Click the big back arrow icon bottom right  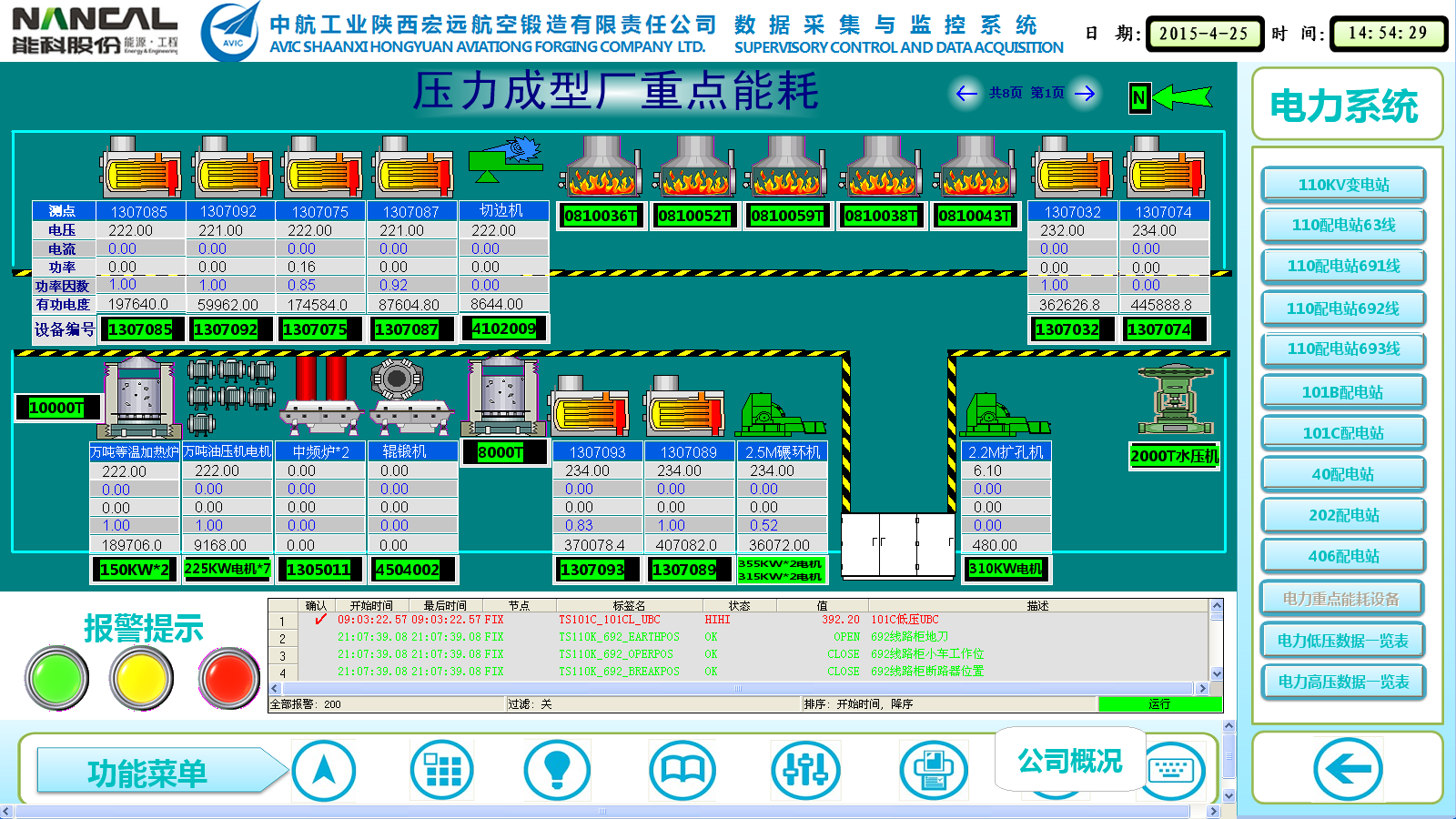click(1348, 769)
